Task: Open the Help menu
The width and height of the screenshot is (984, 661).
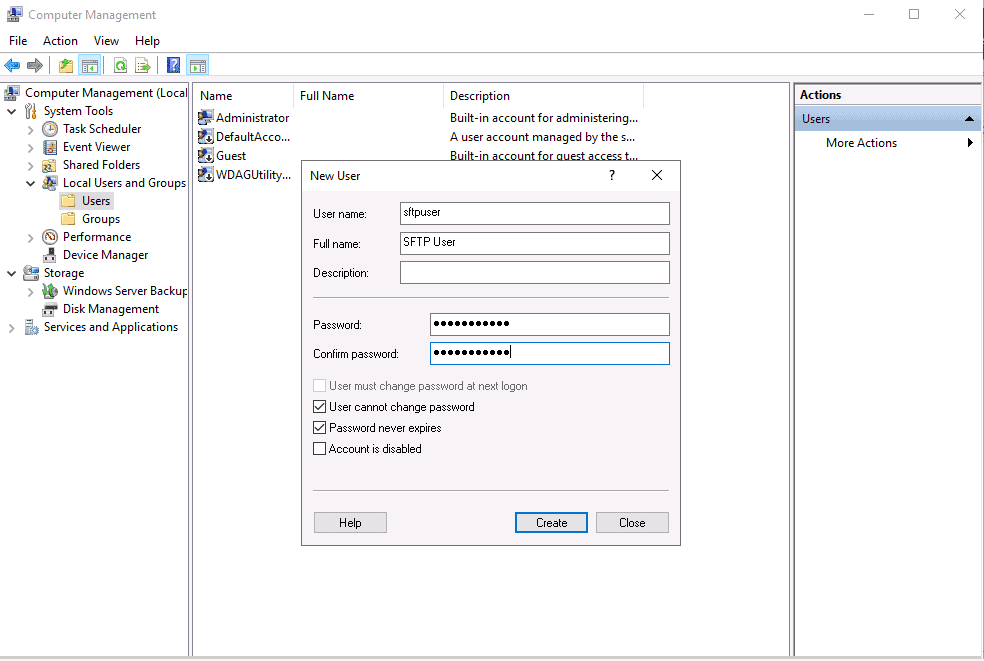Action: (147, 41)
